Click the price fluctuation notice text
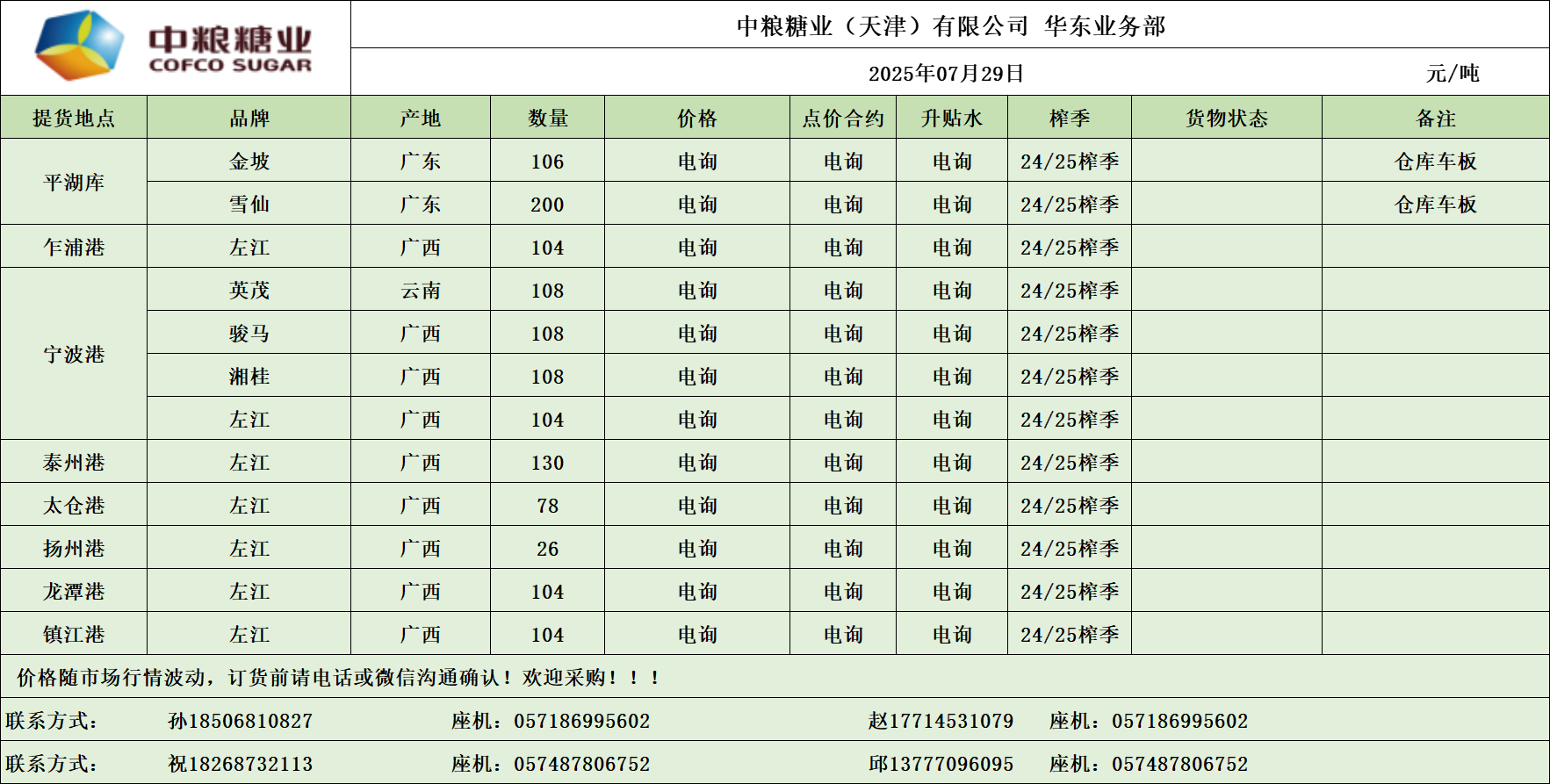 point(338,677)
